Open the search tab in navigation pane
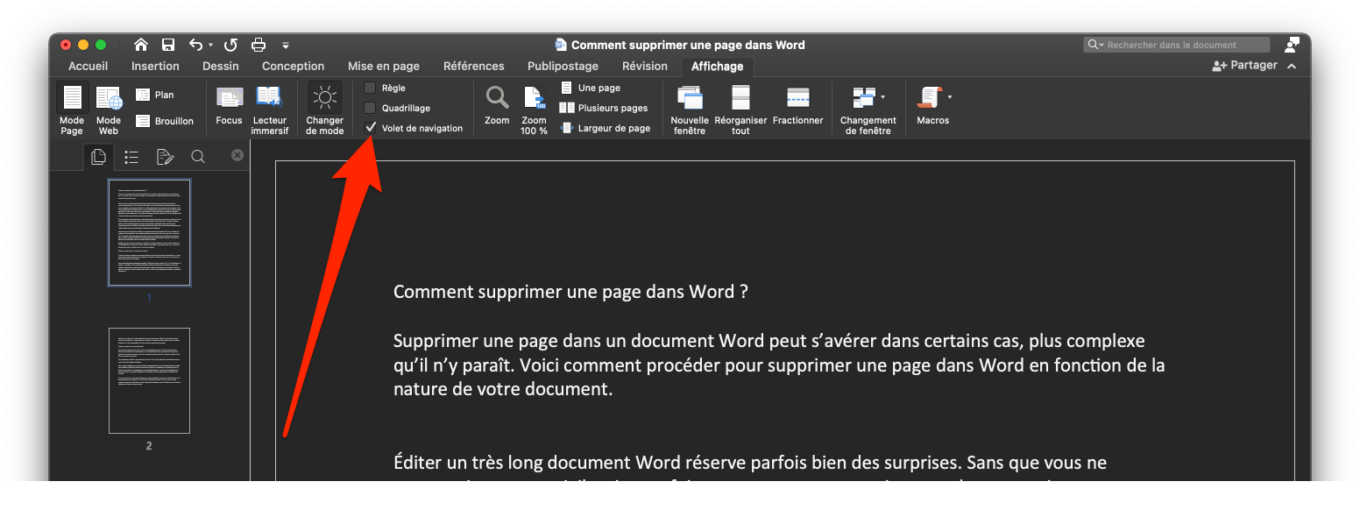Viewport: 1360px width, 517px height. click(198, 156)
